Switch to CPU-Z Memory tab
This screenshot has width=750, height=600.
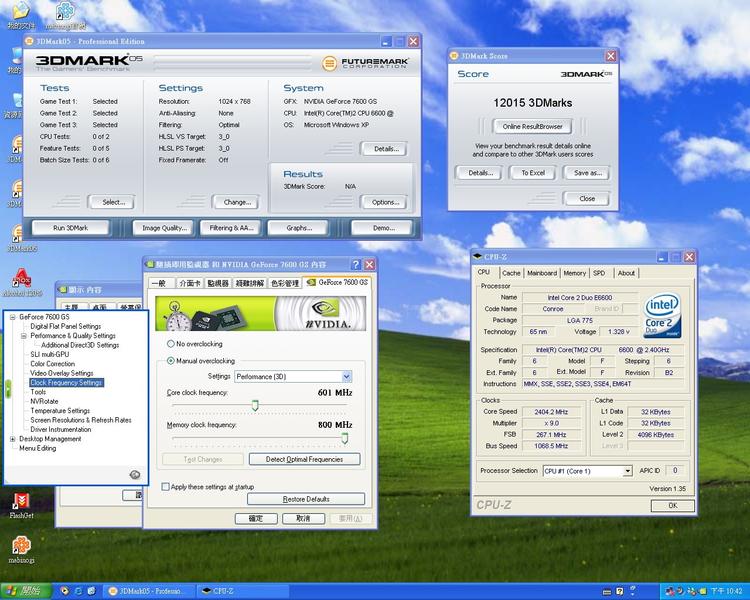click(574, 273)
